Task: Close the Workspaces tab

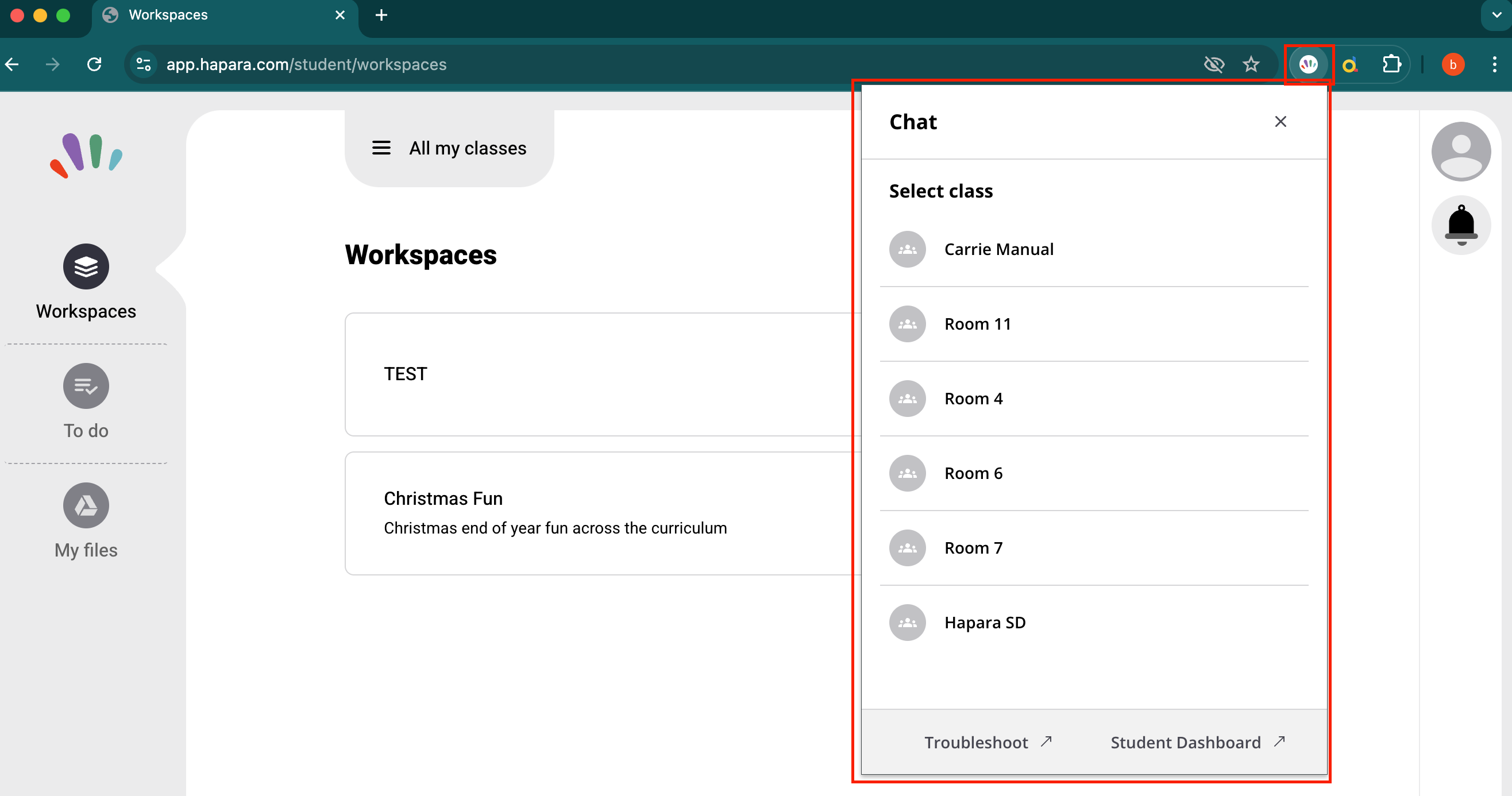Action: click(340, 15)
